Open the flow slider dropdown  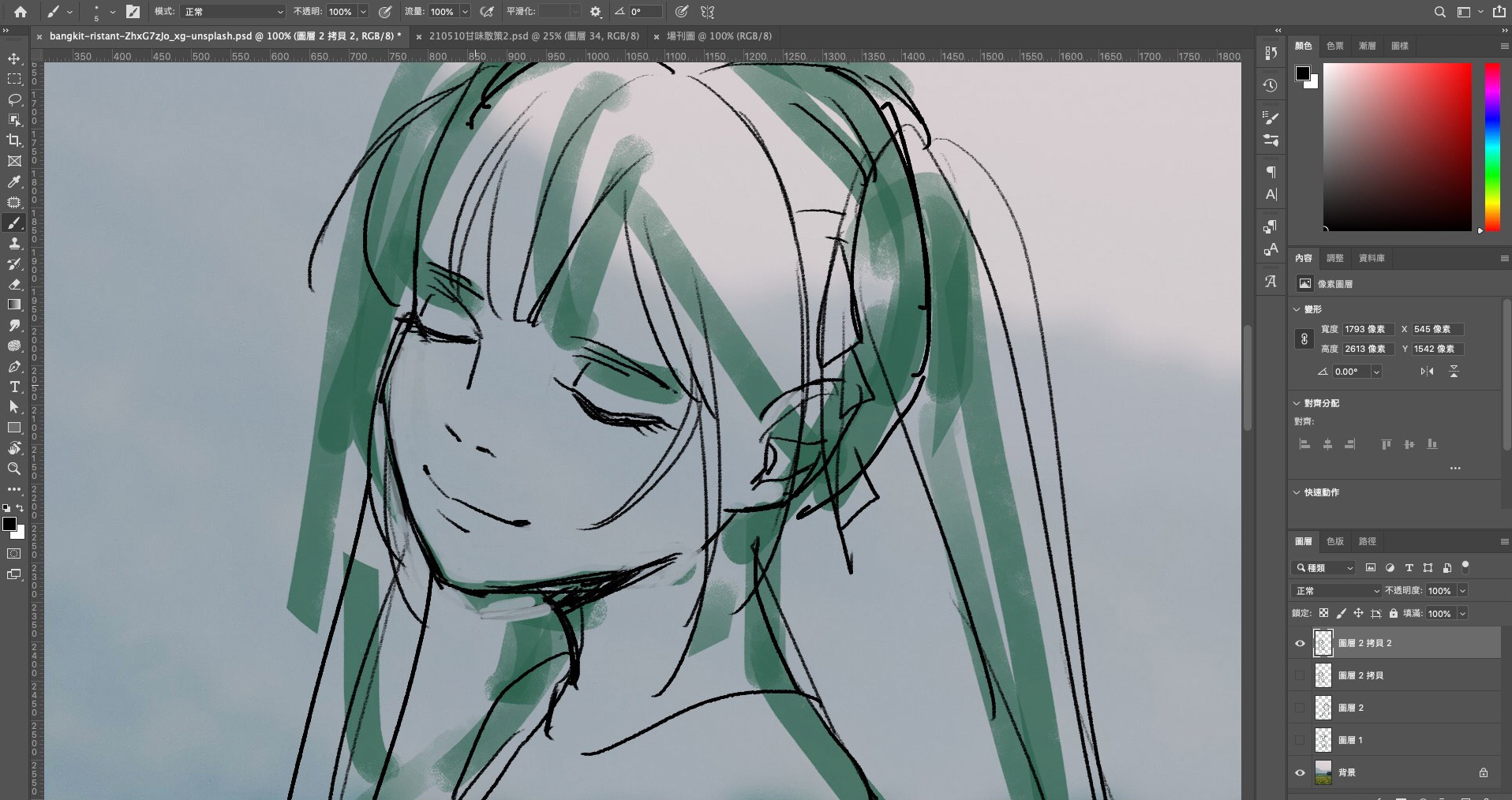click(465, 12)
